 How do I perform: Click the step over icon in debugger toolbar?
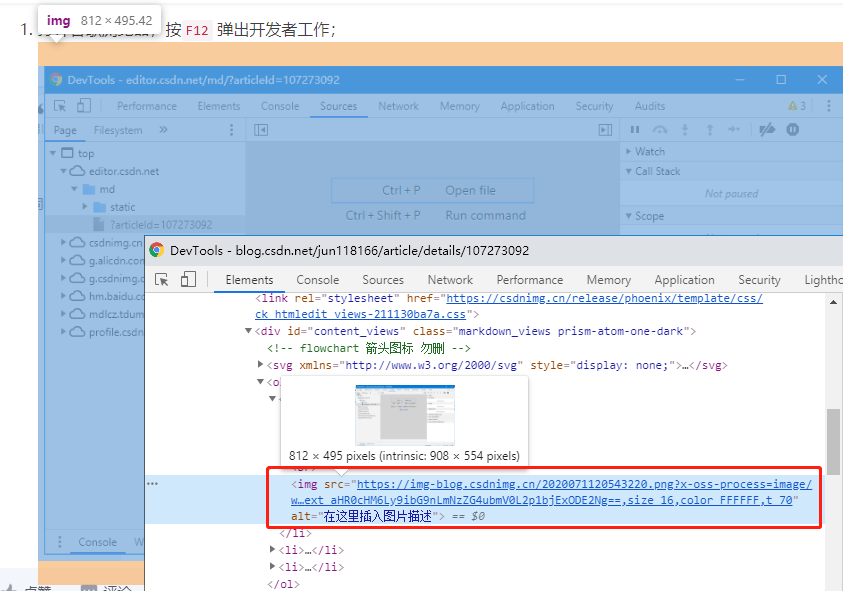[660, 130]
